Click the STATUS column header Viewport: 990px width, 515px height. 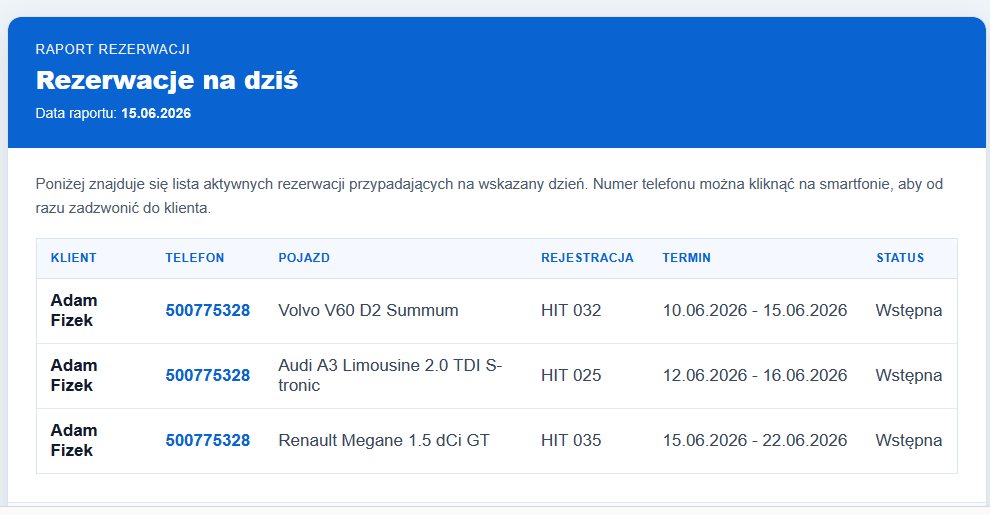[x=900, y=258]
